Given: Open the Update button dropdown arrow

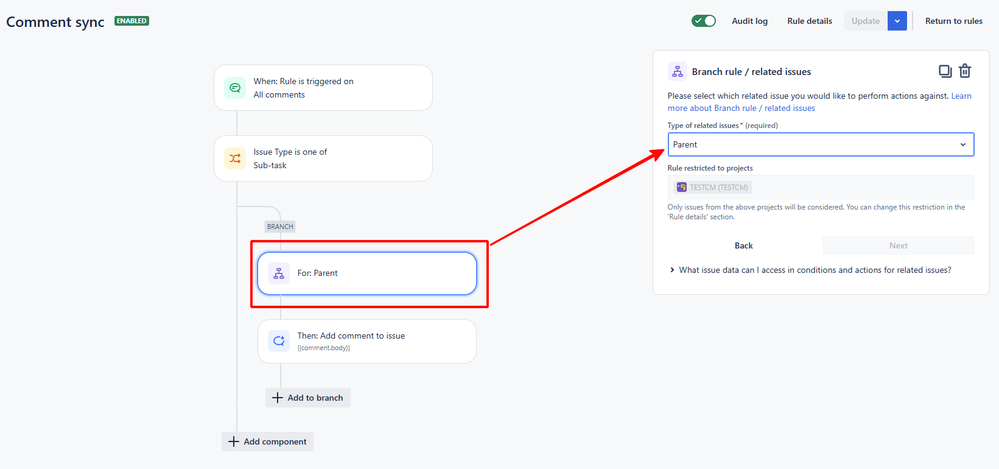Looking at the screenshot, I should click(x=897, y=21).
